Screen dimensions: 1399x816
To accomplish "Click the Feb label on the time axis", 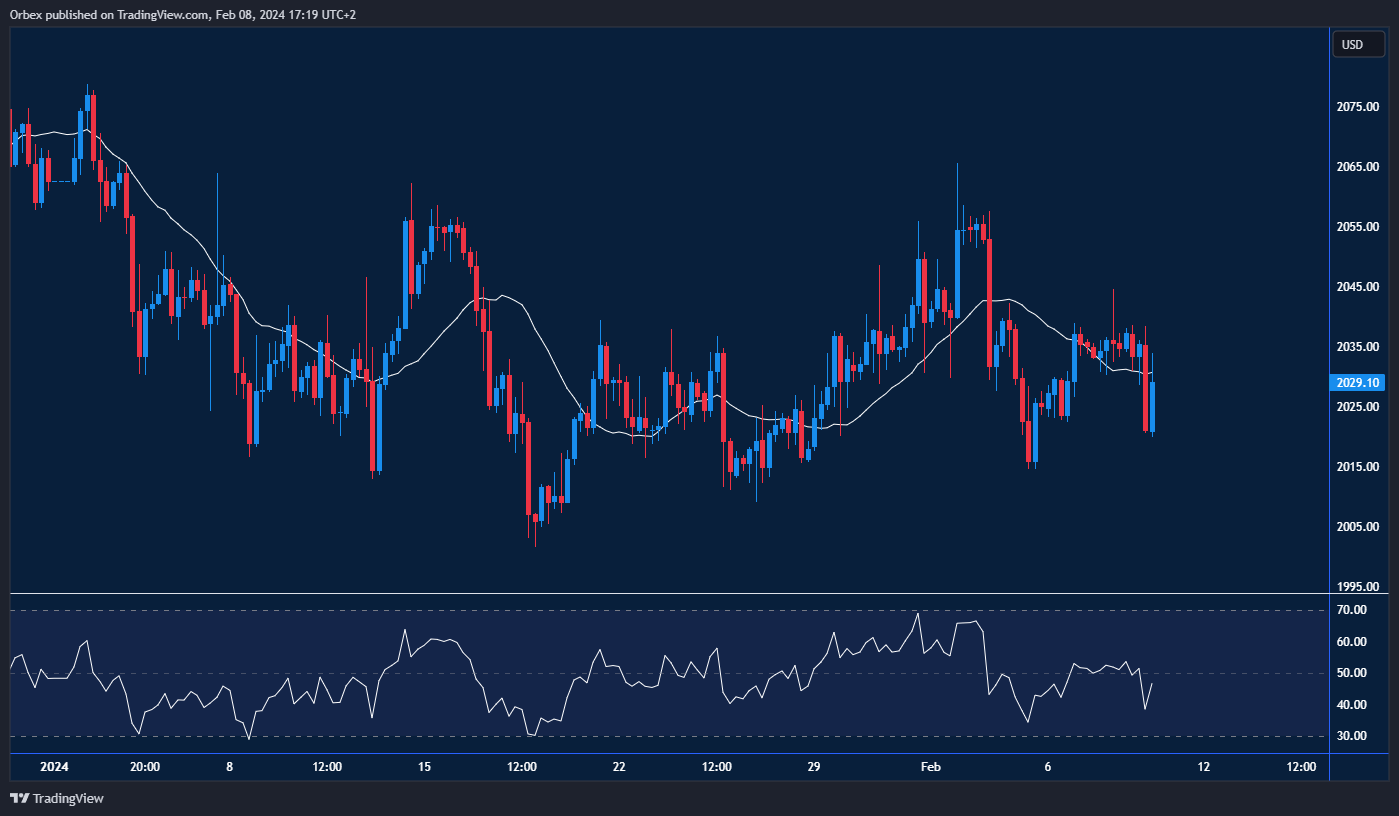I will click(x=930, y=767).
